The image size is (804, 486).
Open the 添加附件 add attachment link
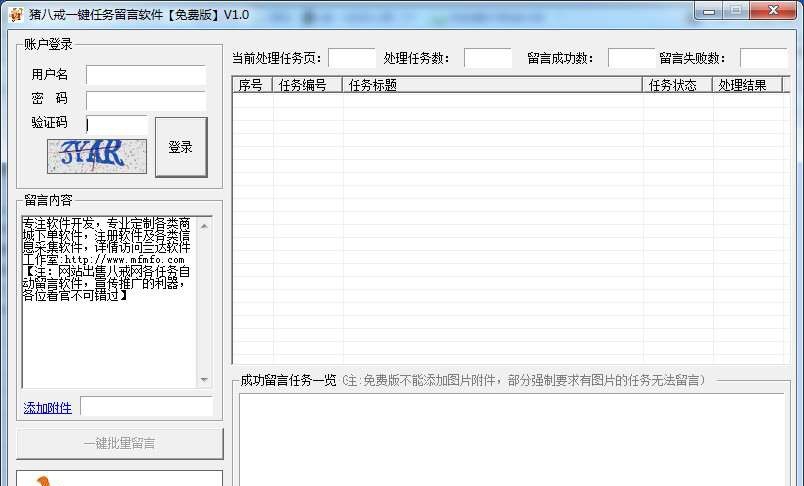tap(47, 408)
